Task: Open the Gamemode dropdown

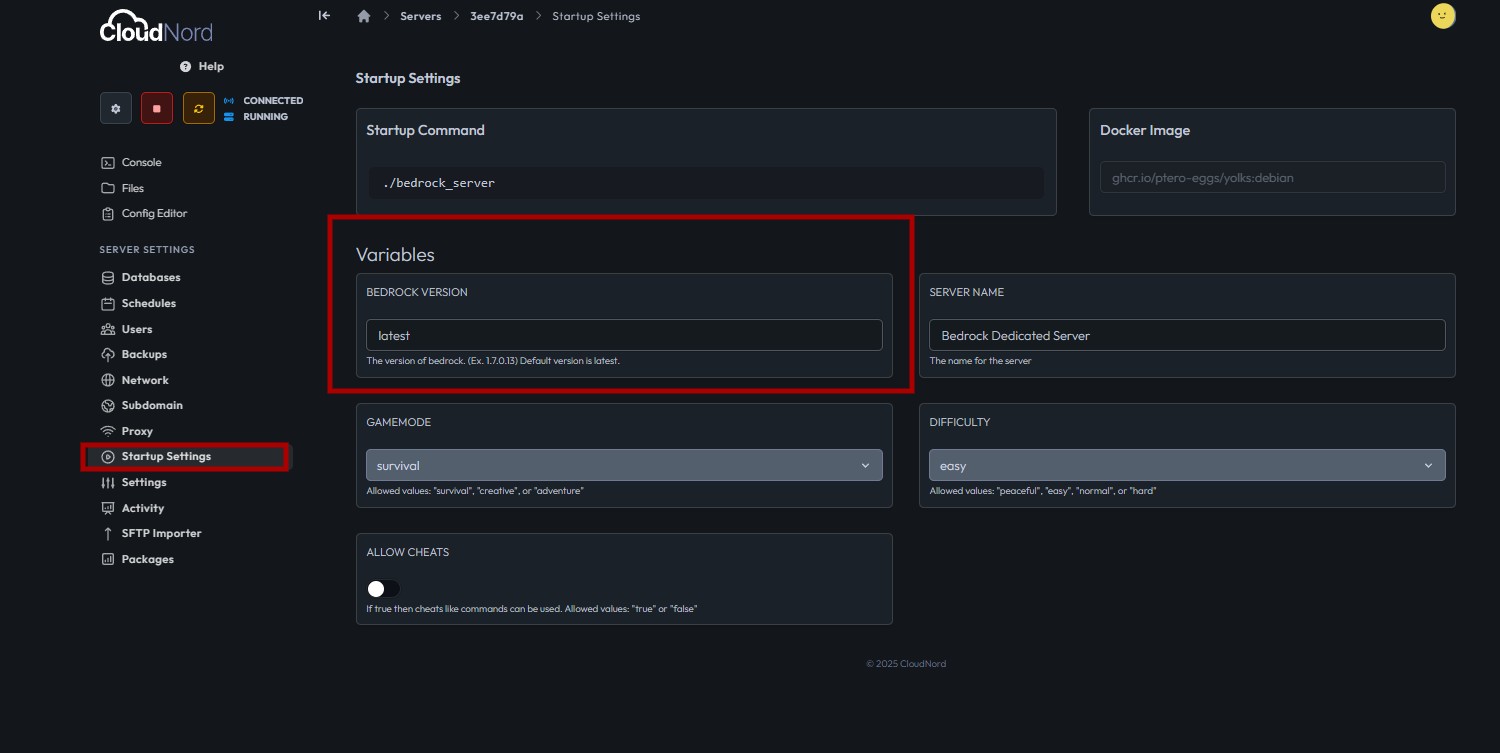Action: pos(624,465)
